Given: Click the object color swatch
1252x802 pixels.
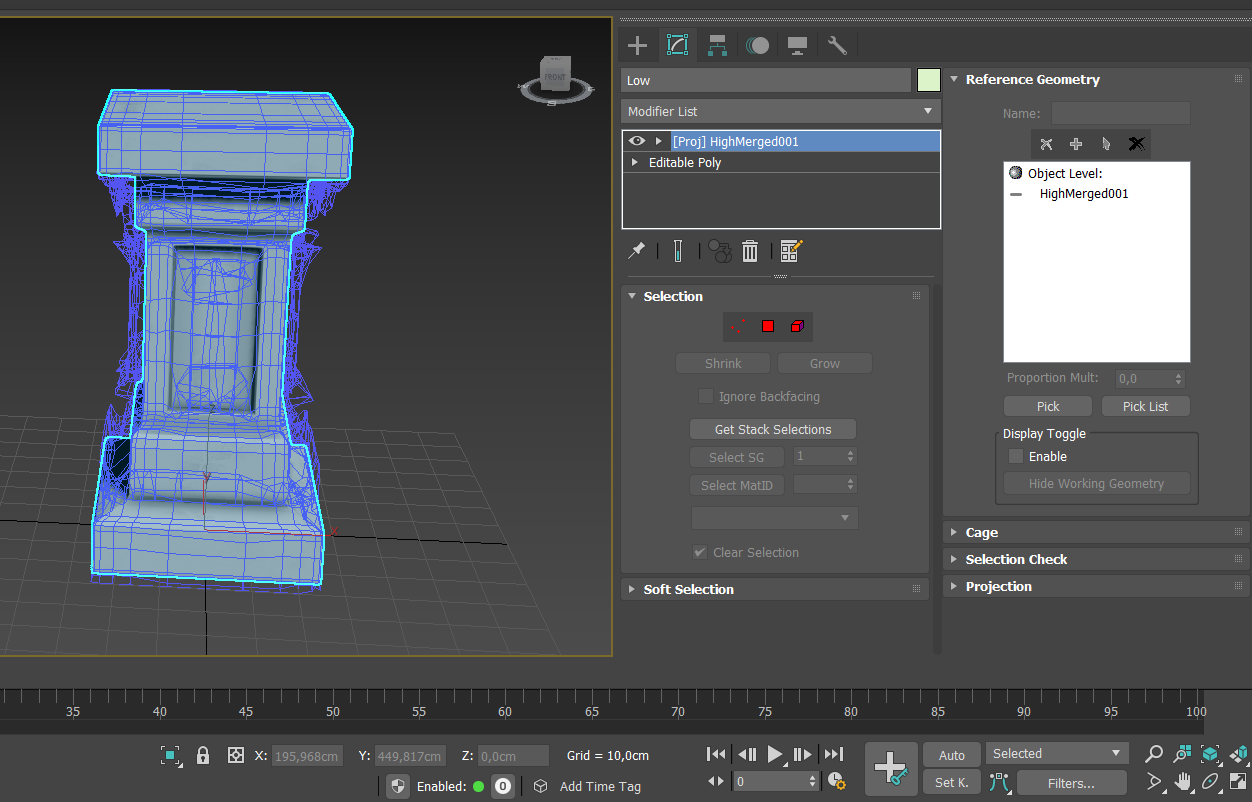Looking at the screenshot, I should pyautogui.click(x=929, y=80).
